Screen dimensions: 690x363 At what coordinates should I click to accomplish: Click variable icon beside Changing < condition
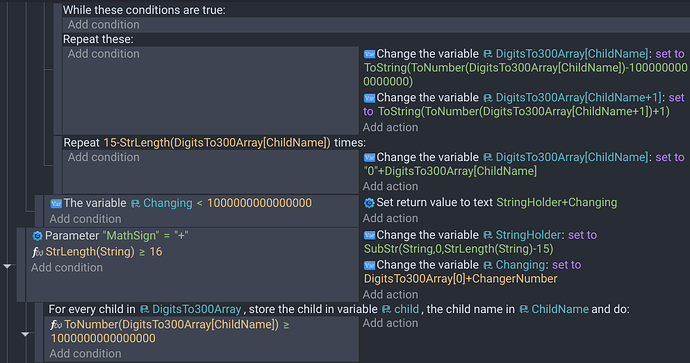[x=56, y=203]
